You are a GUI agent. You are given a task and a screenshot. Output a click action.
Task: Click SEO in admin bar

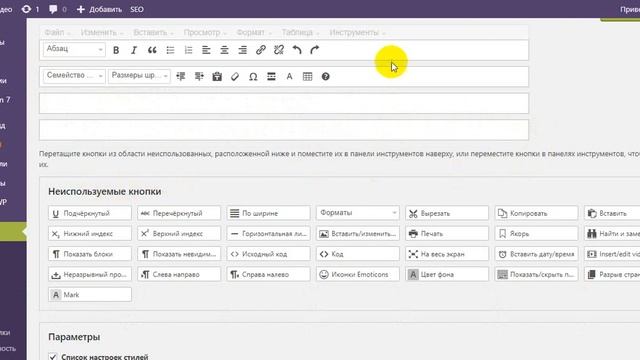137,9
